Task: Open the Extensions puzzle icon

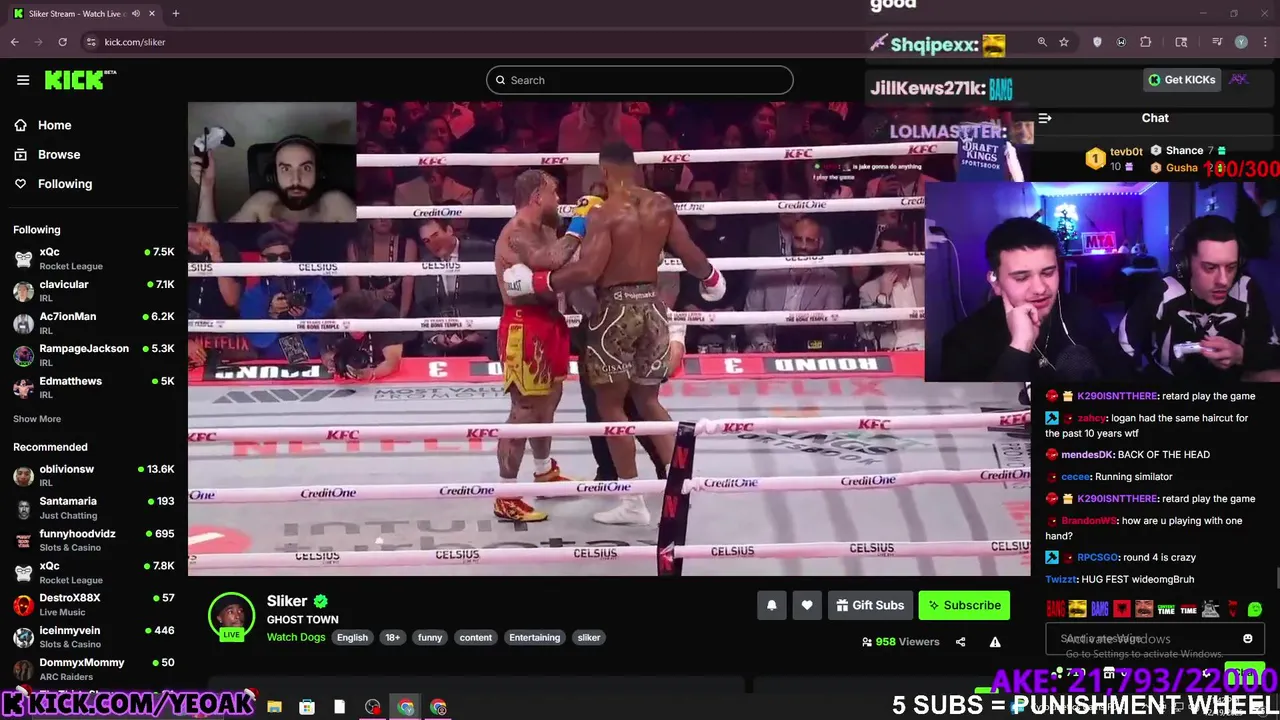Action: pos(1146,42)
